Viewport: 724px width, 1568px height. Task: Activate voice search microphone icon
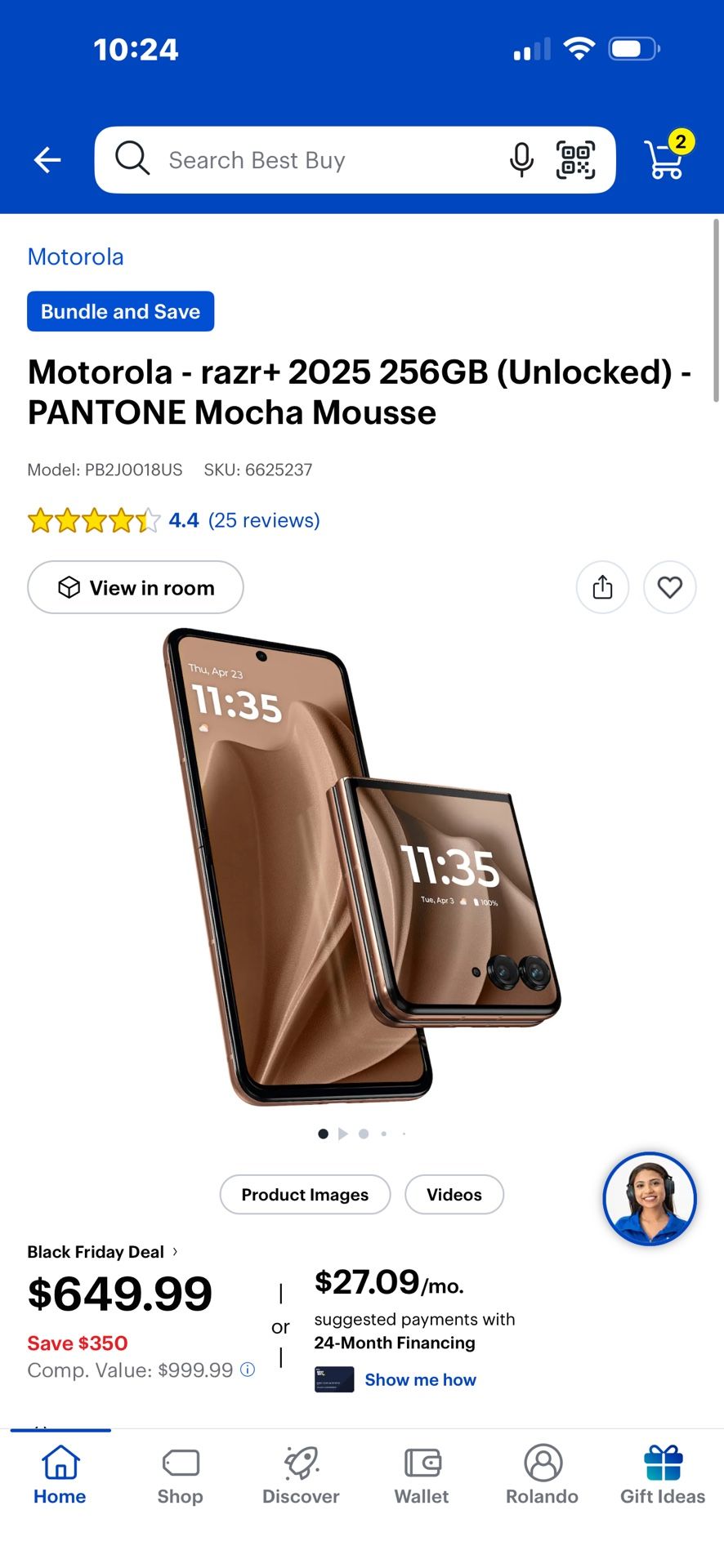(521, 160)
